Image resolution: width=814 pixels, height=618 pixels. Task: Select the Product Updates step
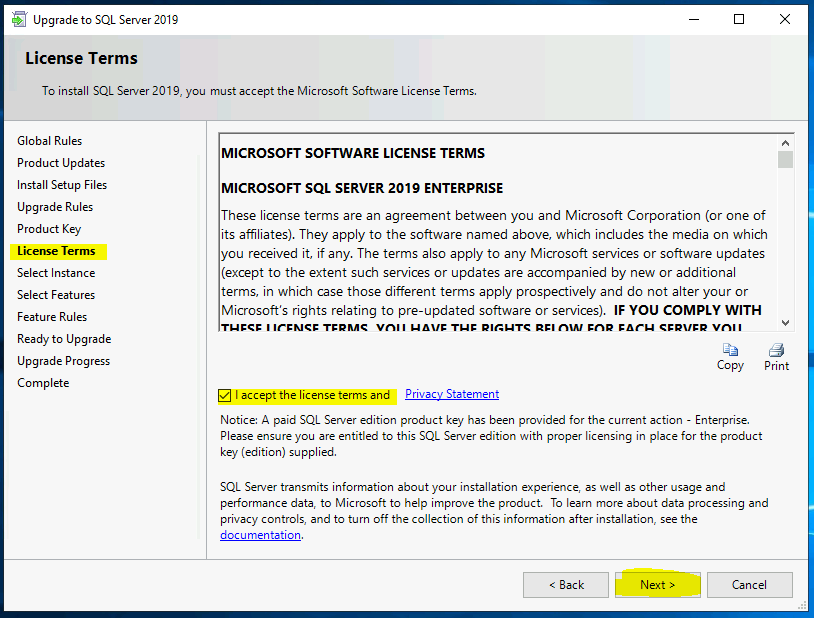[x=61, y=163]
